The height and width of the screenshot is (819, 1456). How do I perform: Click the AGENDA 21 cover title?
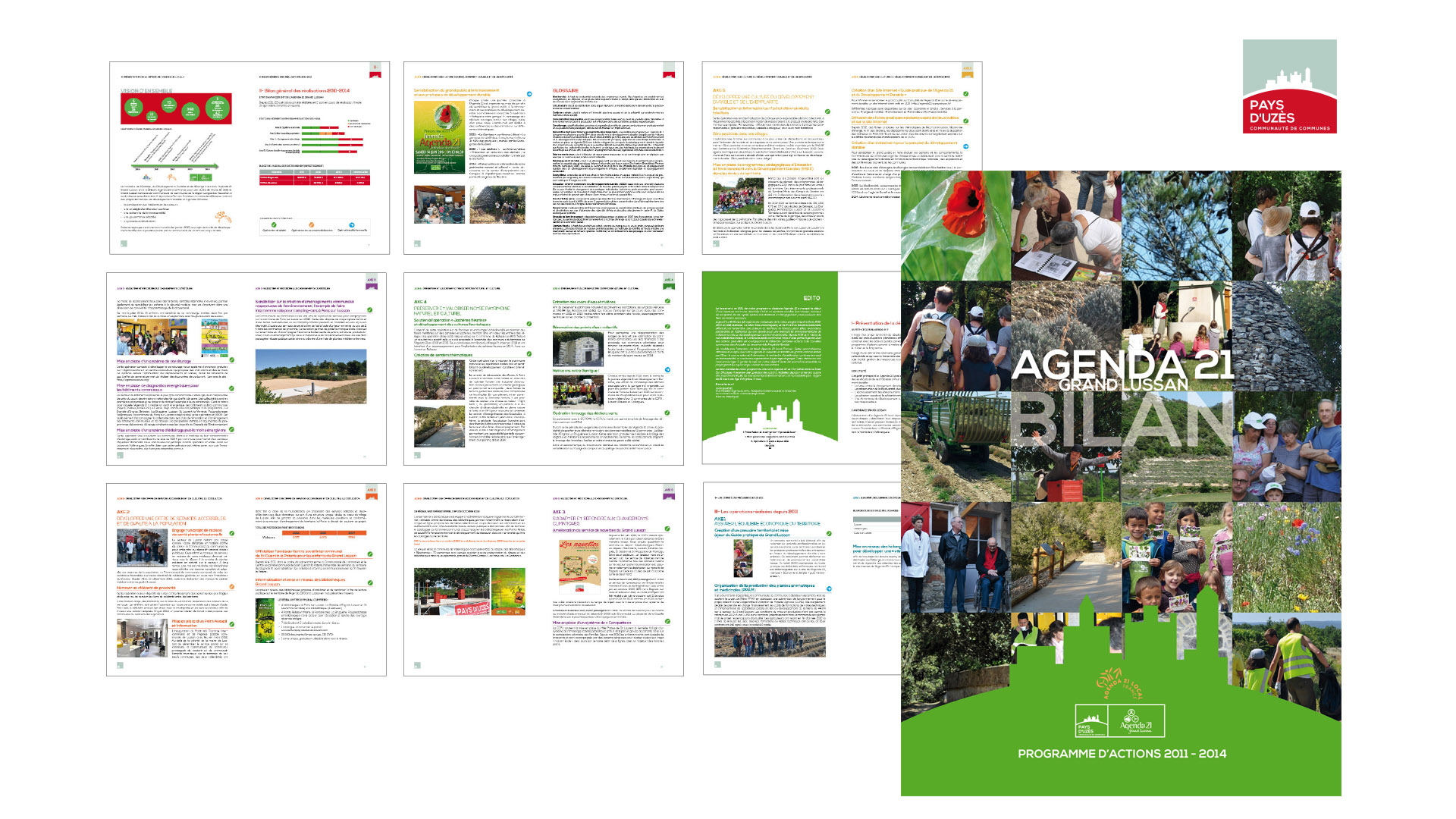coord(1122,365)
